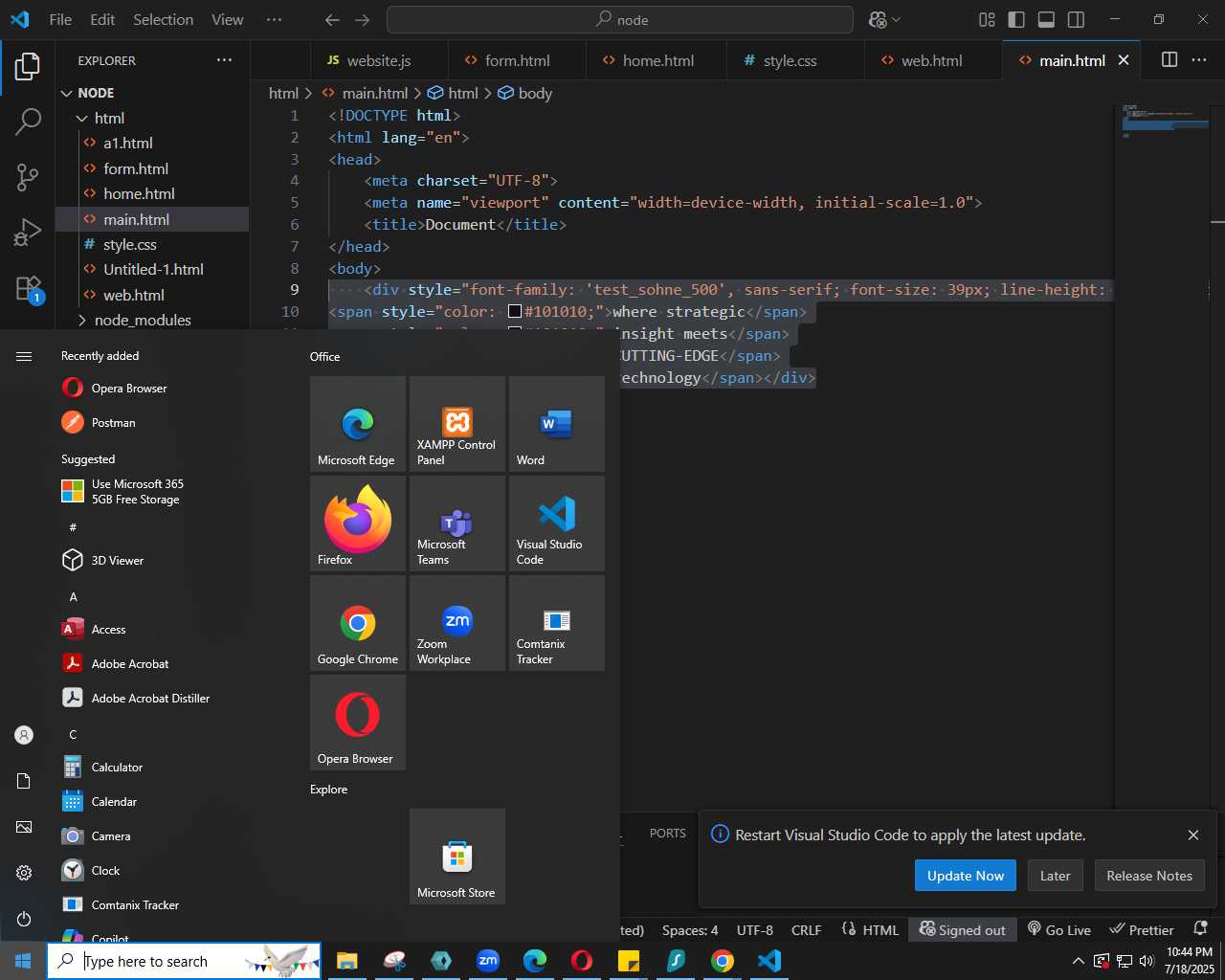This screenshot has width=1225, height=980.
Task: Launch Microsoft Edge tile in Start menu
Action: 358,424
